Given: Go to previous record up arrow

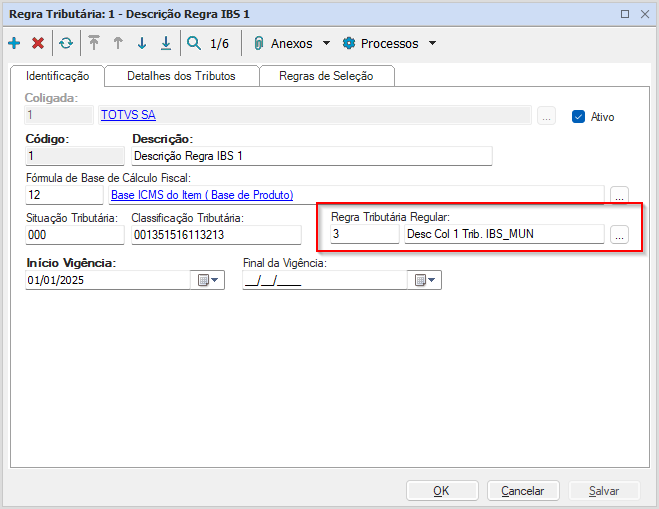Looking at the screenshot, I should (x=118, y=43).
